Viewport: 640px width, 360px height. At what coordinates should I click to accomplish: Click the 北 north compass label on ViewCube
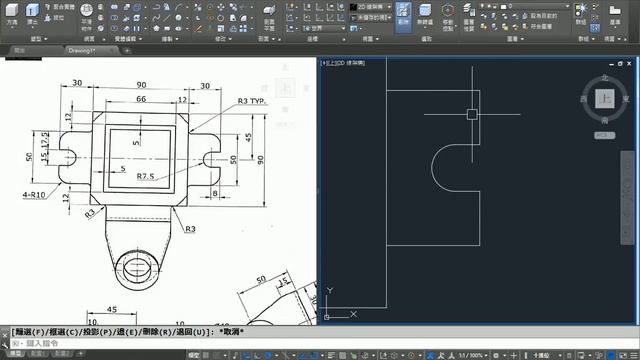click(604, 78)
